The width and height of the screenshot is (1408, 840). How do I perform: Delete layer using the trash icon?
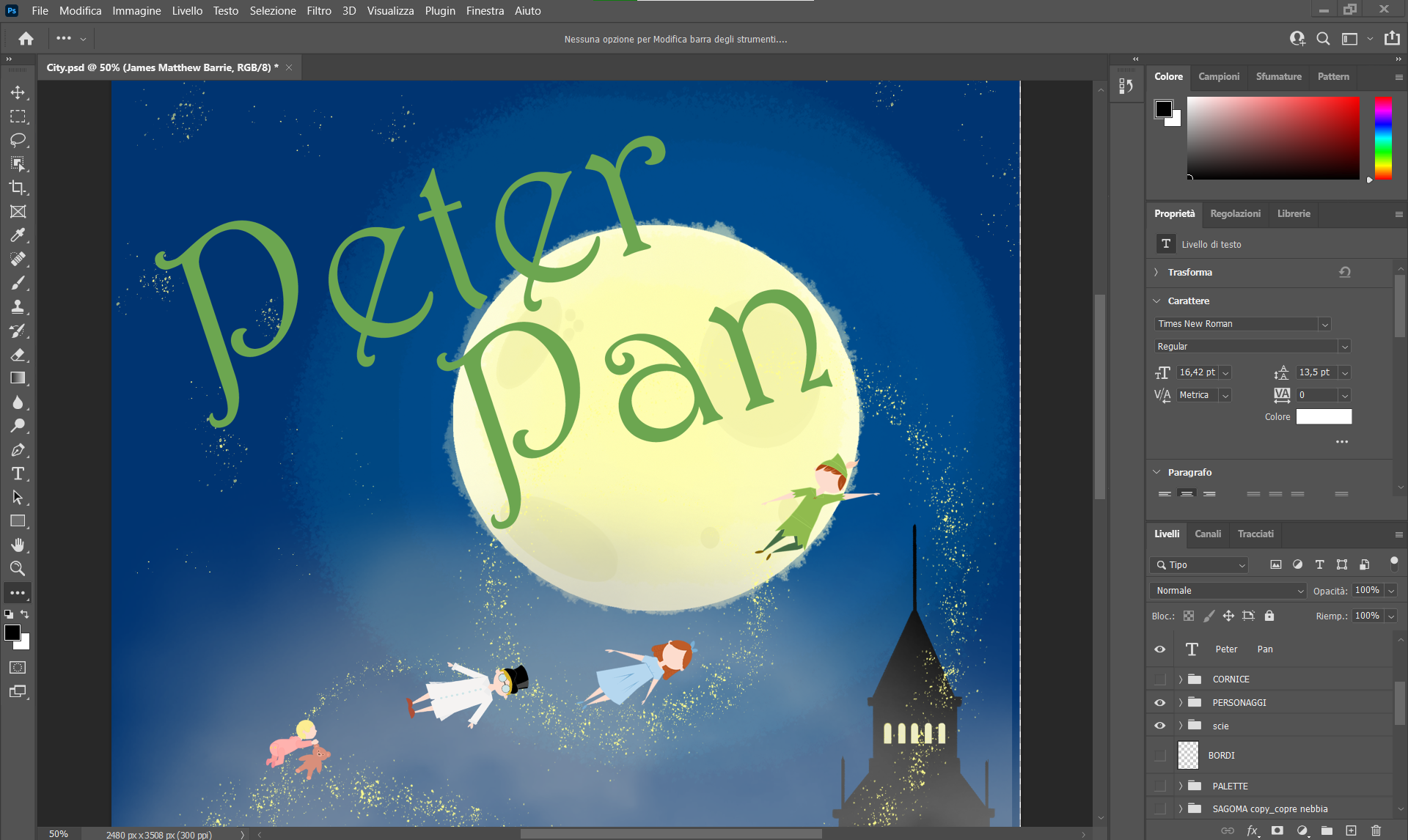1376,830
